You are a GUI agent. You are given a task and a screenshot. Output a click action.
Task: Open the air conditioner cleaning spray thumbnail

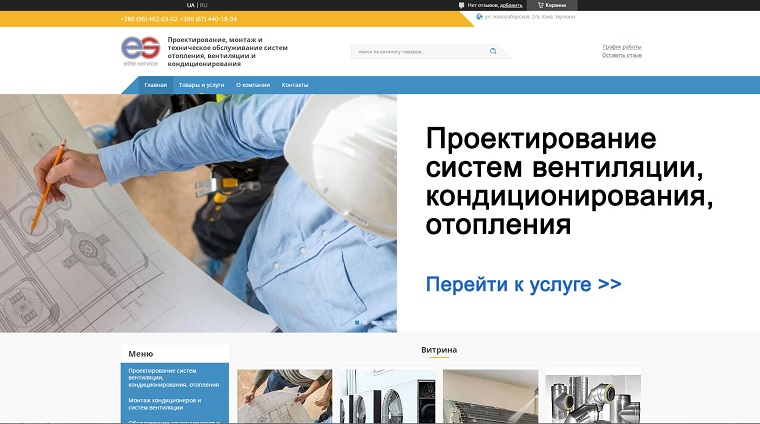(491, 396)
